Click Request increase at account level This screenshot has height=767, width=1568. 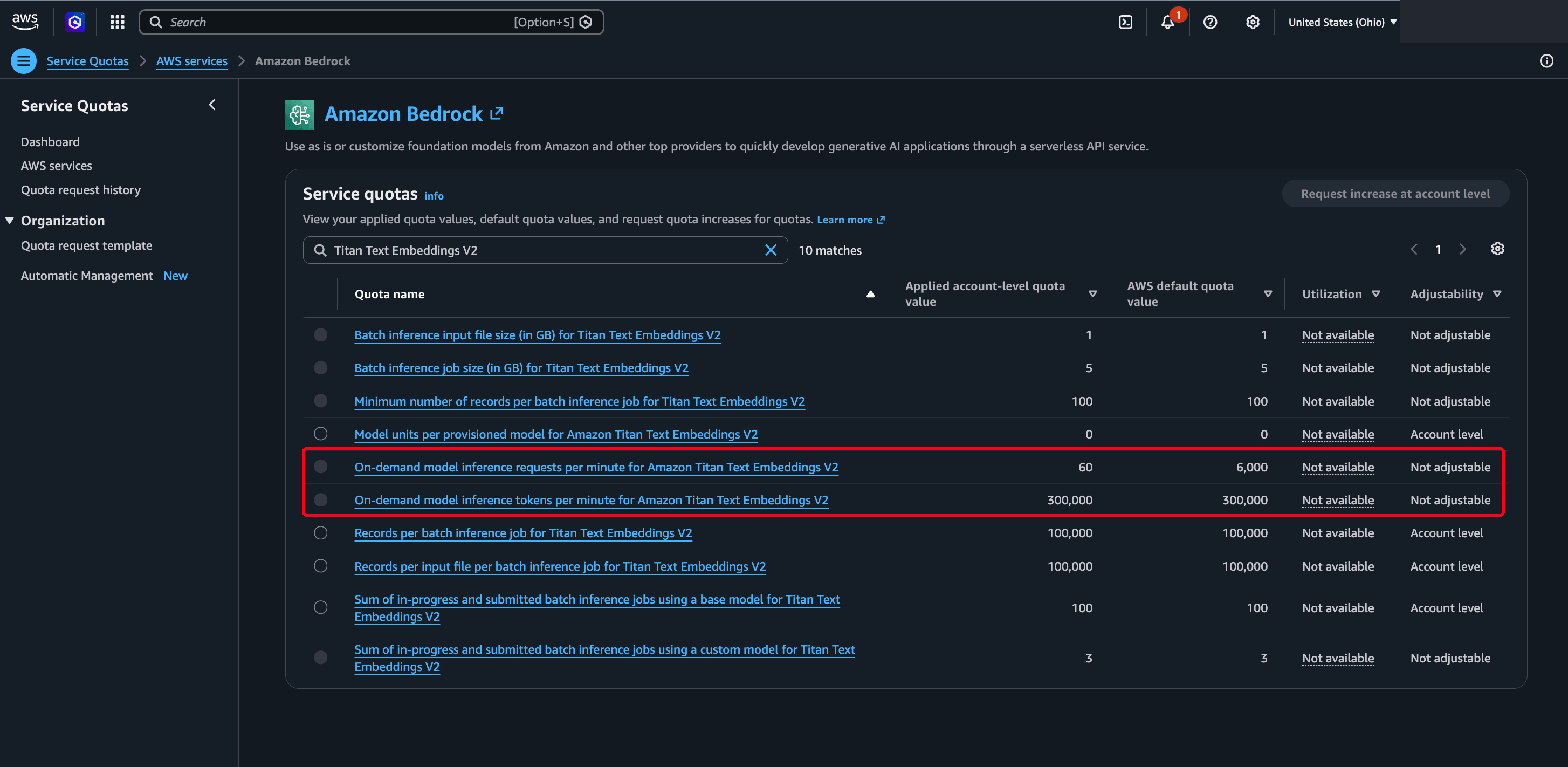click(x=1395, y=194)
